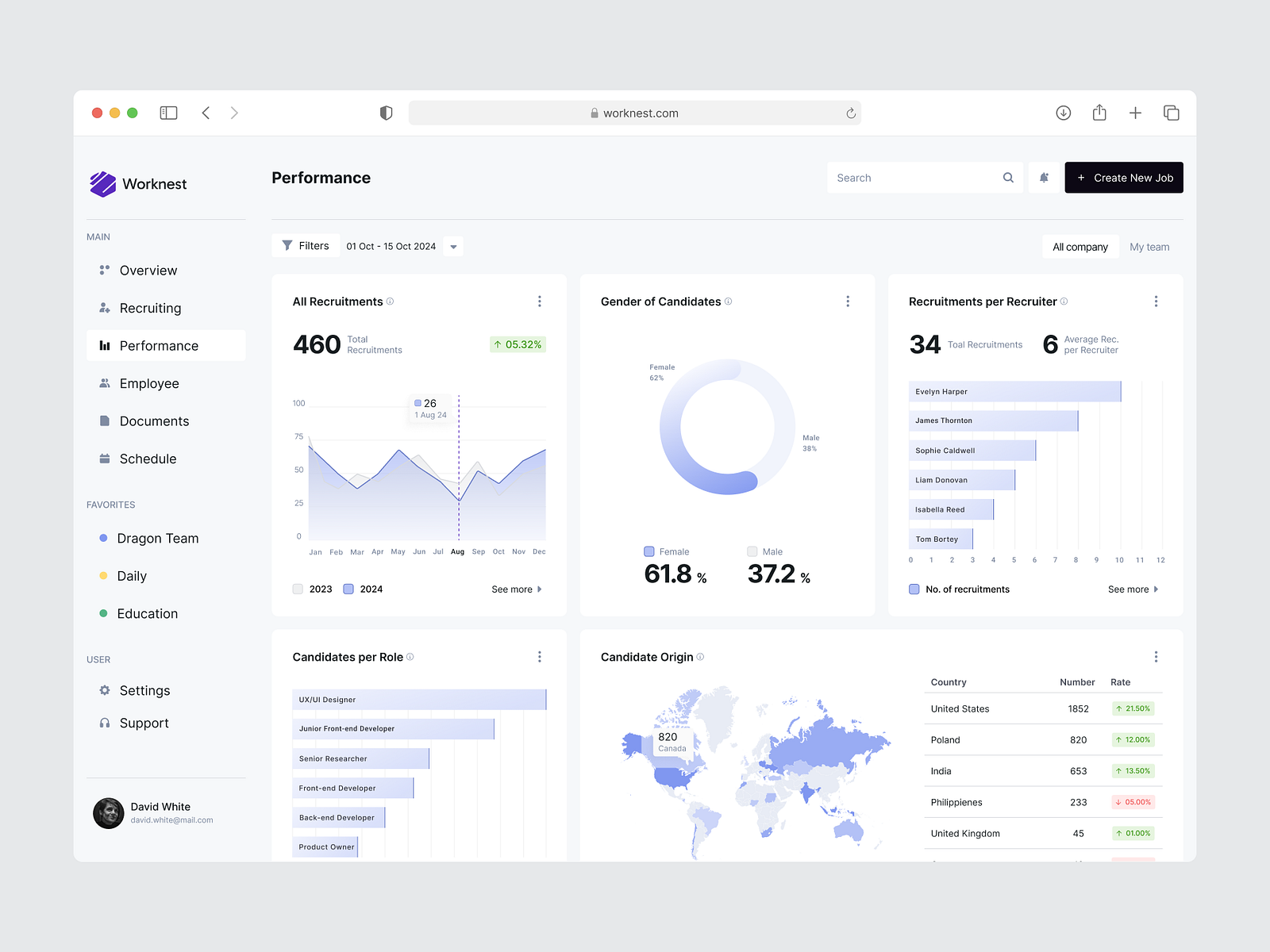Open Documents section
Viewport: 1270px width, 952px height.
(x=166, y=421)
